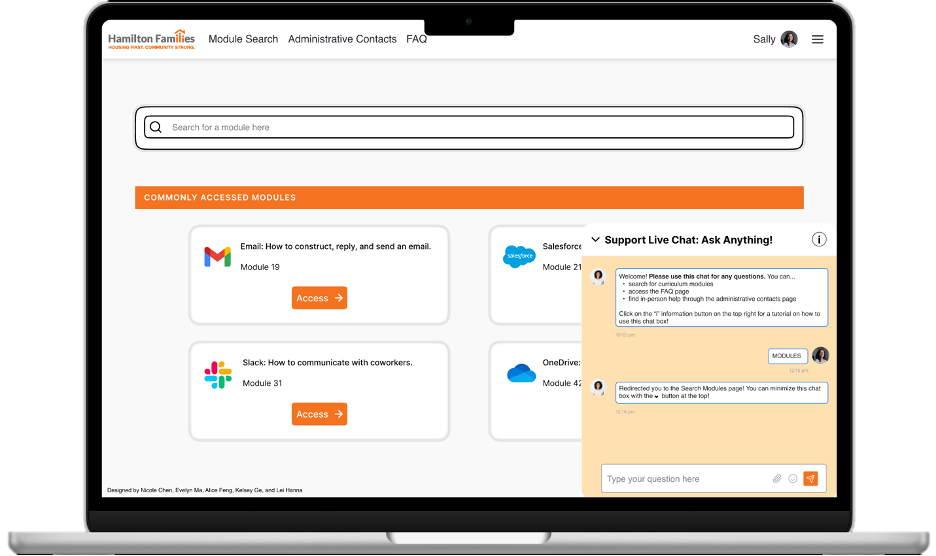
Task: Click the 'Email: How to construct' title
Action: coord(335,246)
